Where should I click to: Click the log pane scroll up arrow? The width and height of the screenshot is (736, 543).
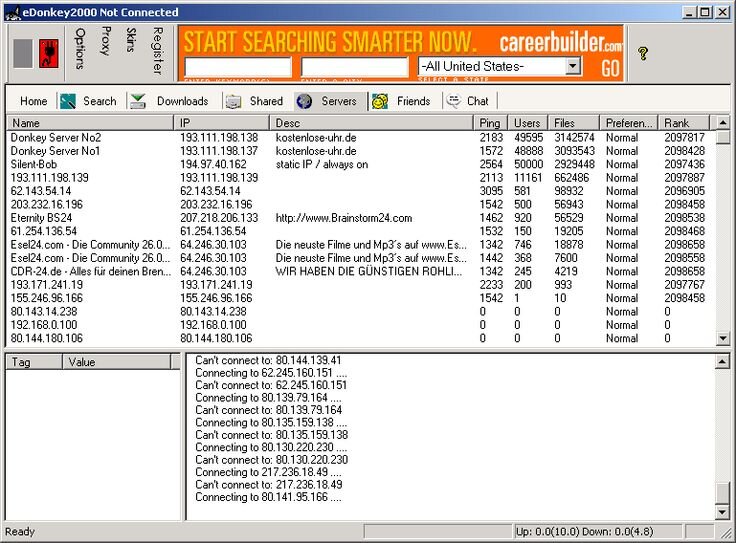(x=723, y=361)
